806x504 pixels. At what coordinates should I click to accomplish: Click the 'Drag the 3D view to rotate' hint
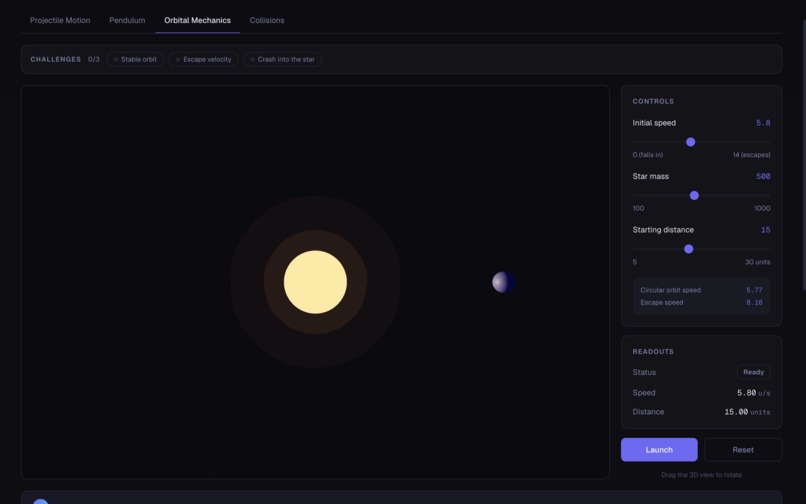click(x=701, y=475)
